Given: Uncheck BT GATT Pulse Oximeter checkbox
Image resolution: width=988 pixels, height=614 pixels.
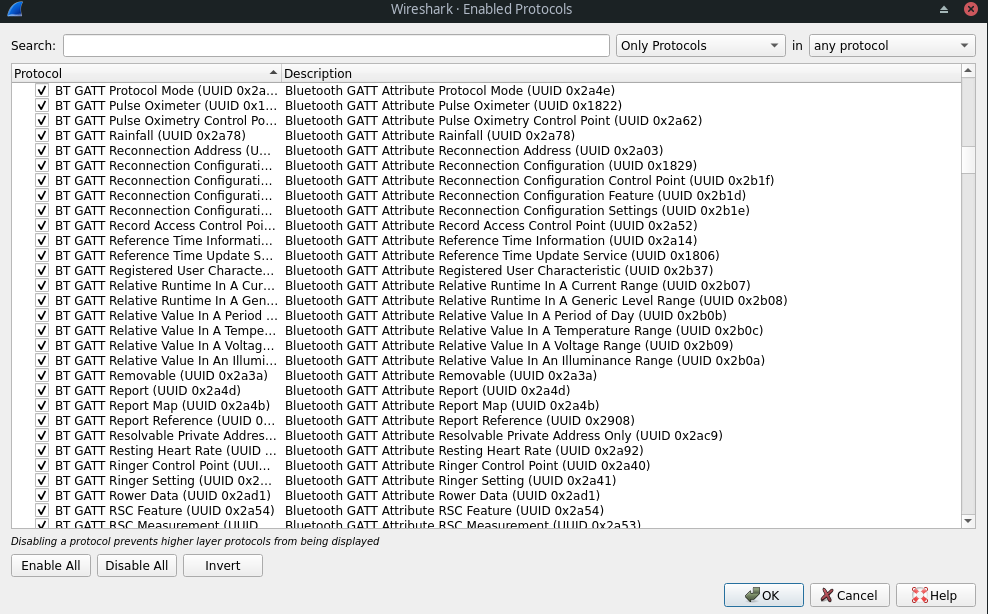Looking at the screenshot, I should (x=42, y=106).
